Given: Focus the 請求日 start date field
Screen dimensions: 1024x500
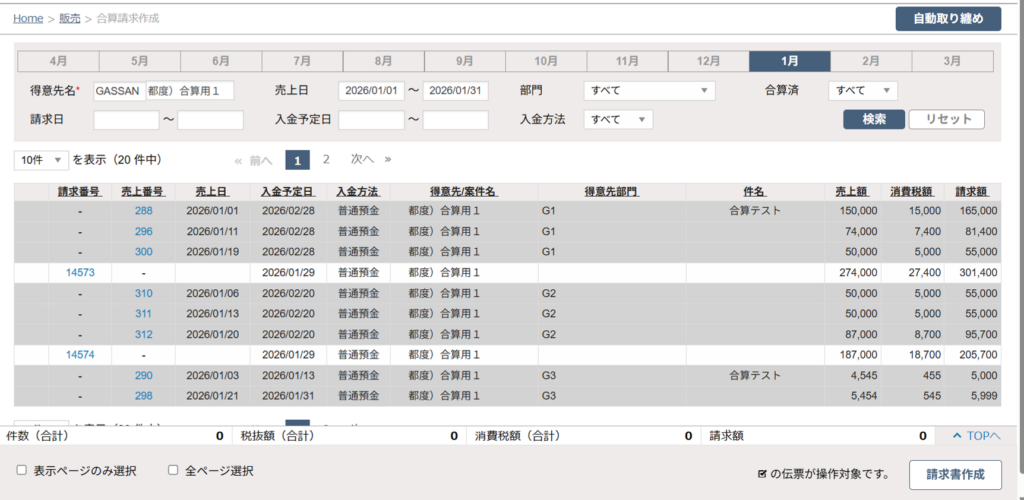Looking at the screenshot, I should point(126,120).
